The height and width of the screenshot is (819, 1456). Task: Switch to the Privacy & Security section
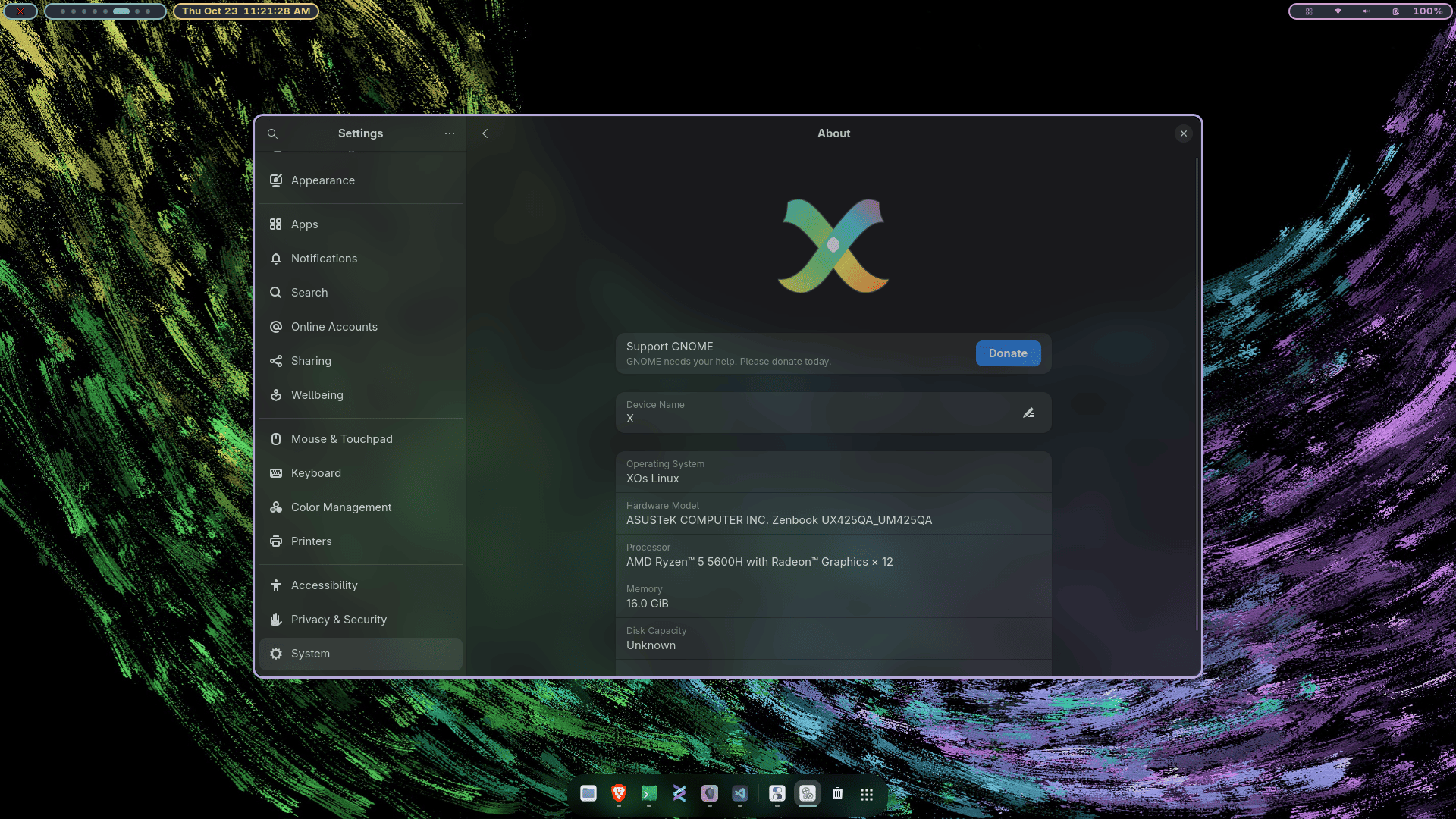tap(338, 620)
